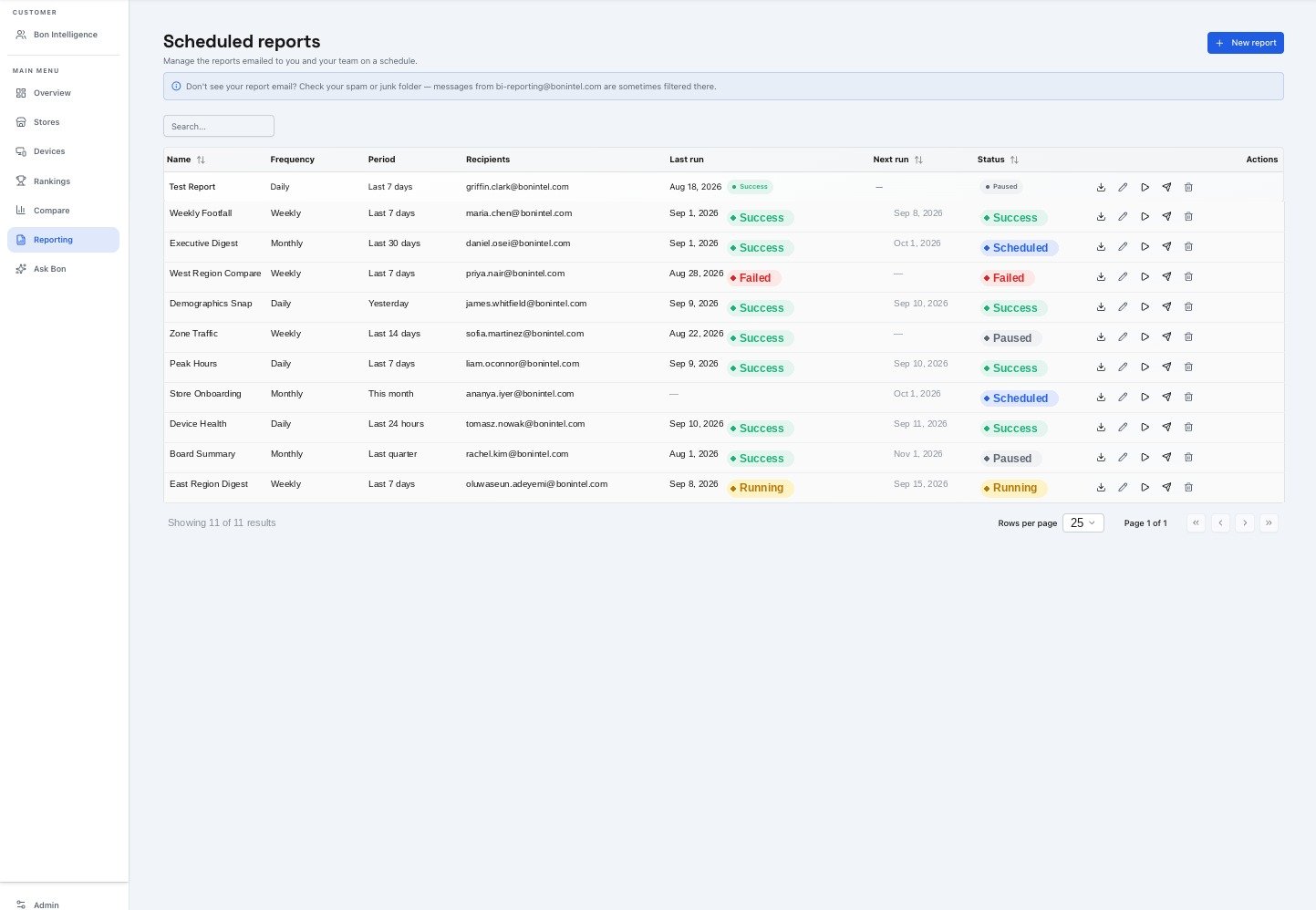Open the Reporting menu item
The height and width of the screenshot is (910, 1316).
click(63, 240)
